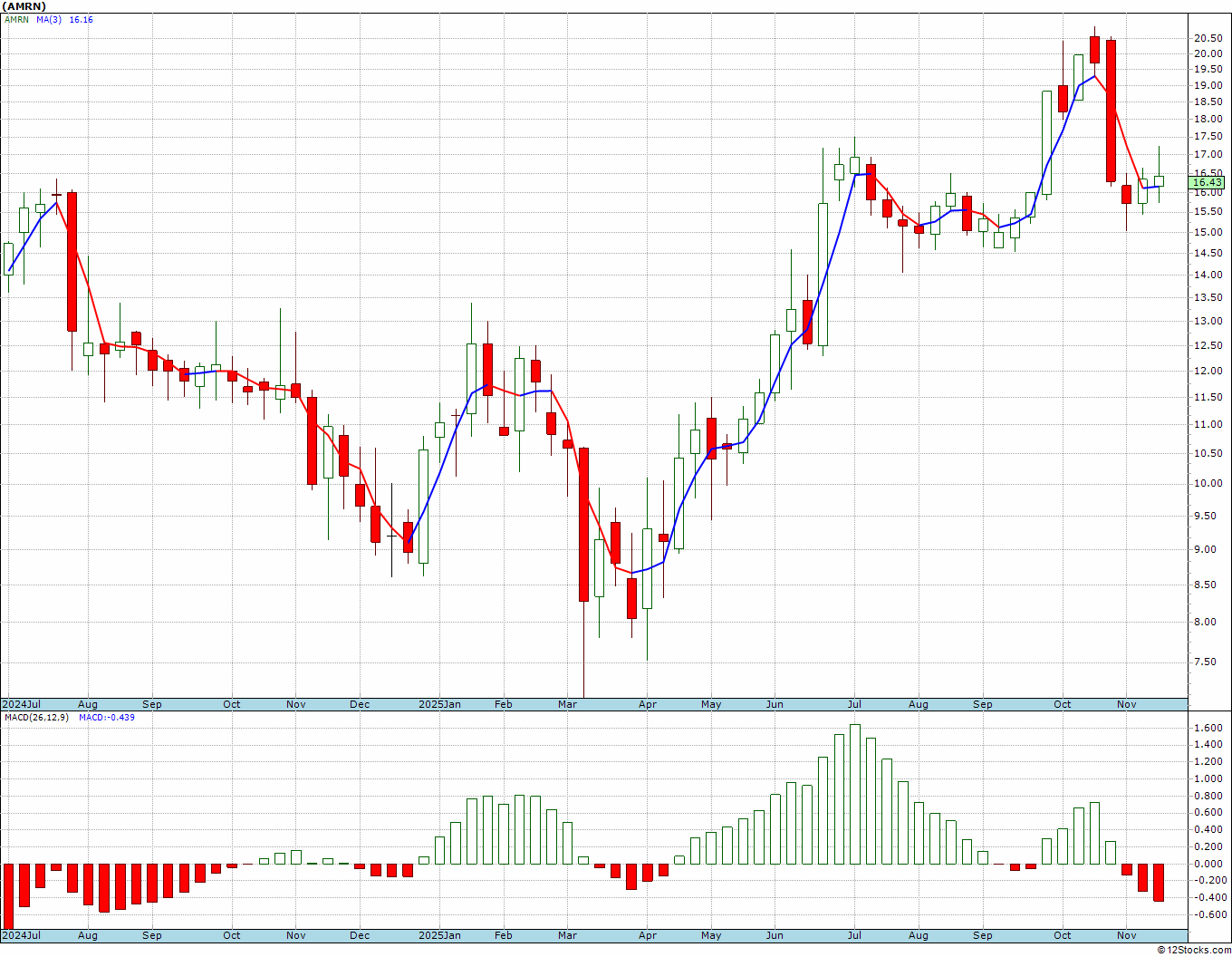Click the MACD:-0.439 value readout
The width and height of the screenshot is (1232, 957).
coord(106,718)
